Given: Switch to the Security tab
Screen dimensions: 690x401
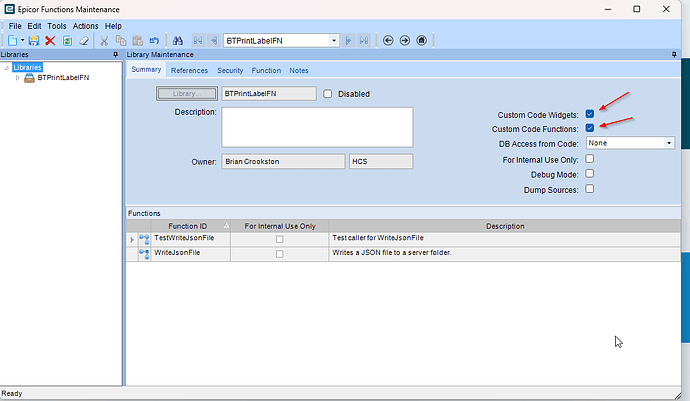Looking at the screenshot, I should point(230,70).
